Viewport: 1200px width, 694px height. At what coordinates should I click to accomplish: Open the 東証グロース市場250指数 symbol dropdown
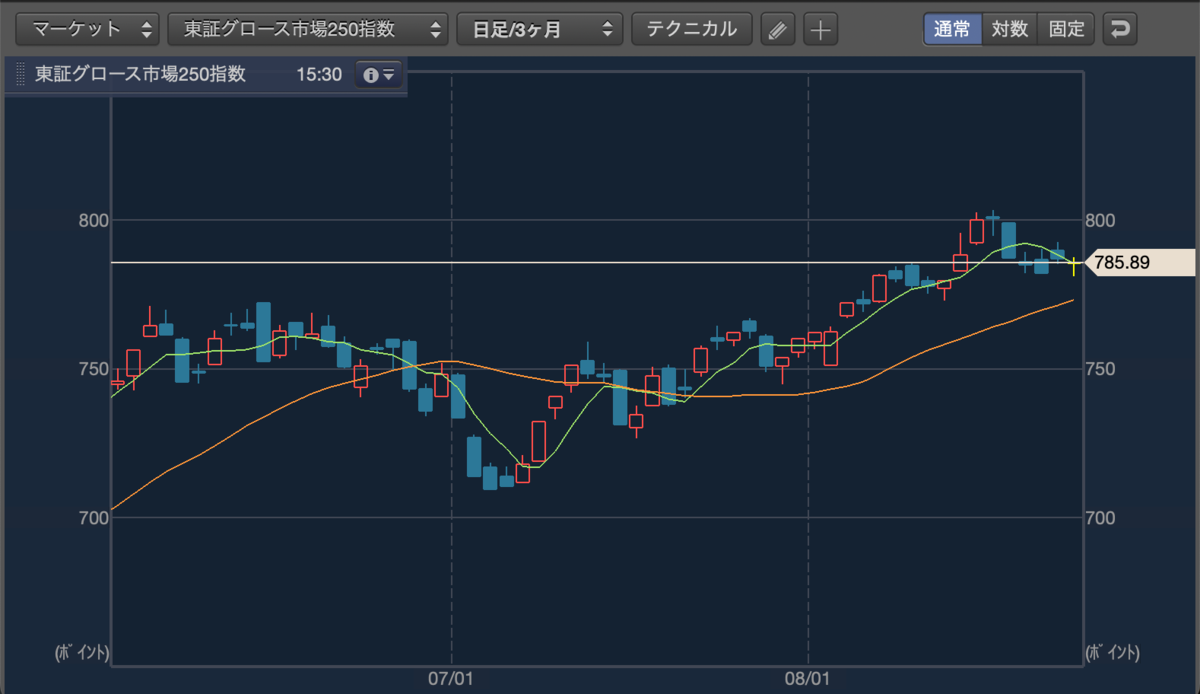(308, 29)
